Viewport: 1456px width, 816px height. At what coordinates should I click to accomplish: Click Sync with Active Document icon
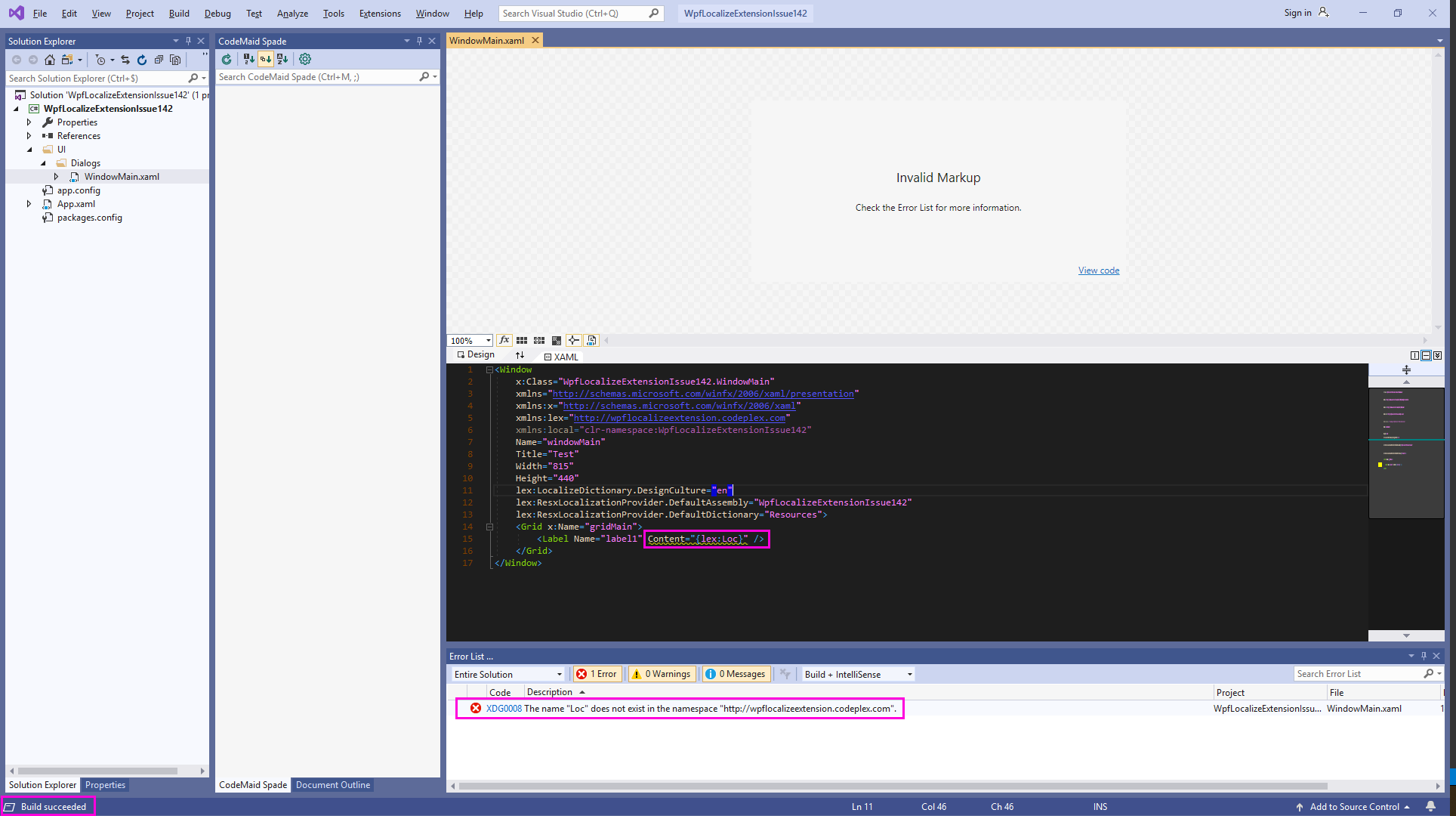(x=125, y=60)
